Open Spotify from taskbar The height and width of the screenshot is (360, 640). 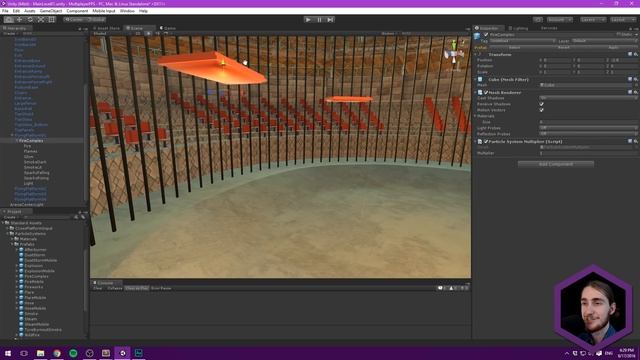(x=73, y=353)
